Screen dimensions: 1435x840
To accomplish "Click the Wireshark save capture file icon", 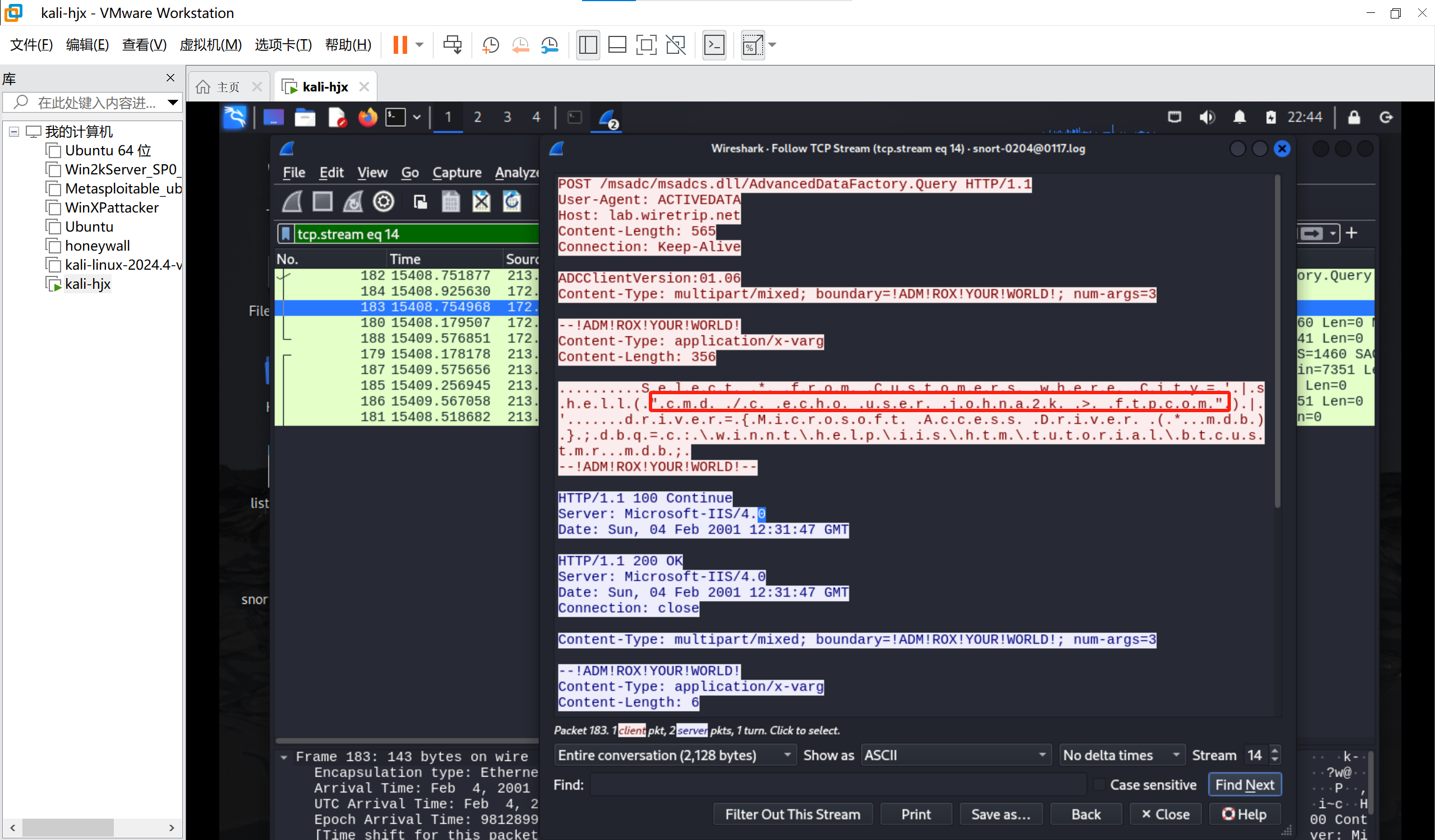I will click(451, 202).
